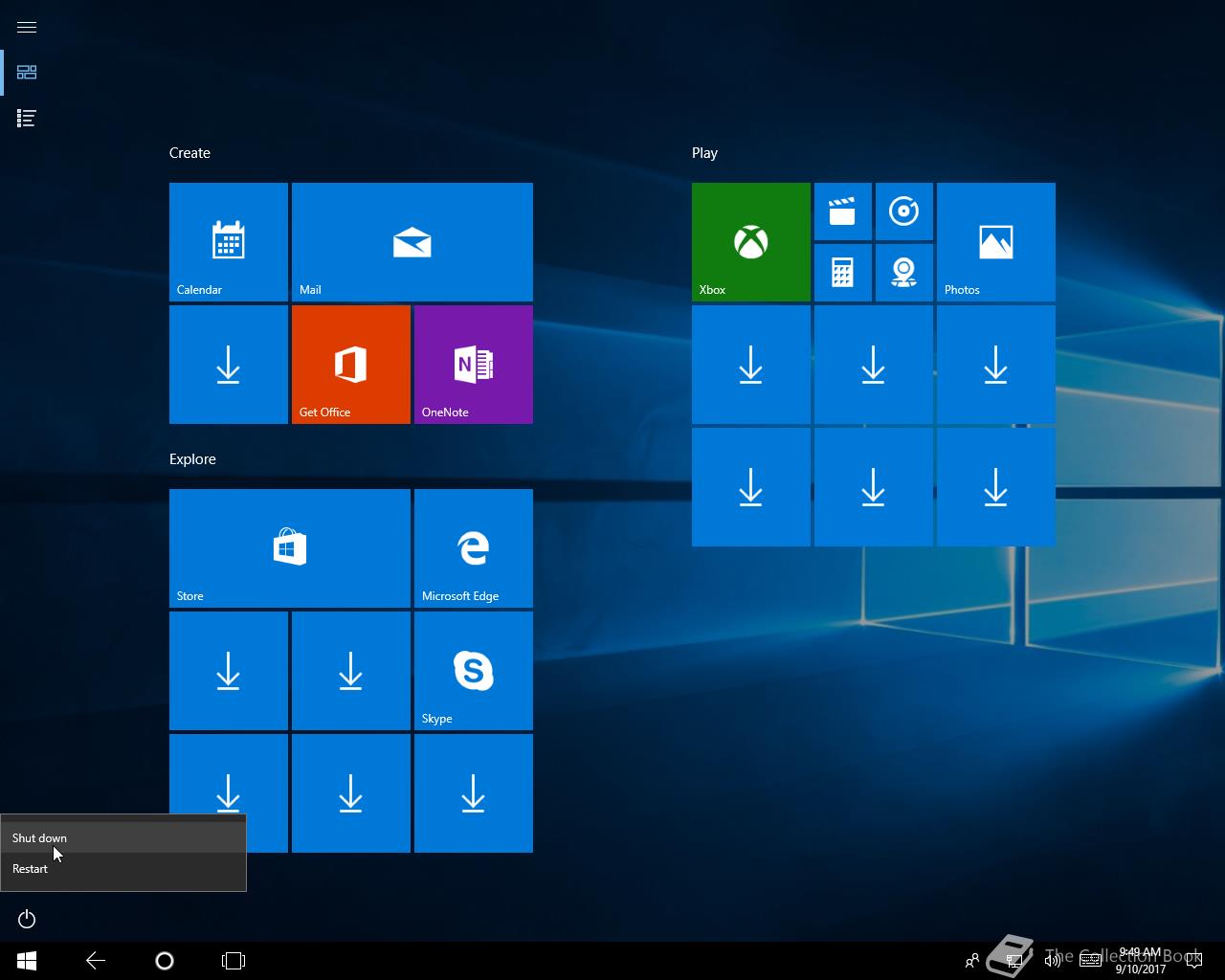This screenshot has height=980, width=1225.
Task: Launch the Xbox tile
Action: click(751, 242)
